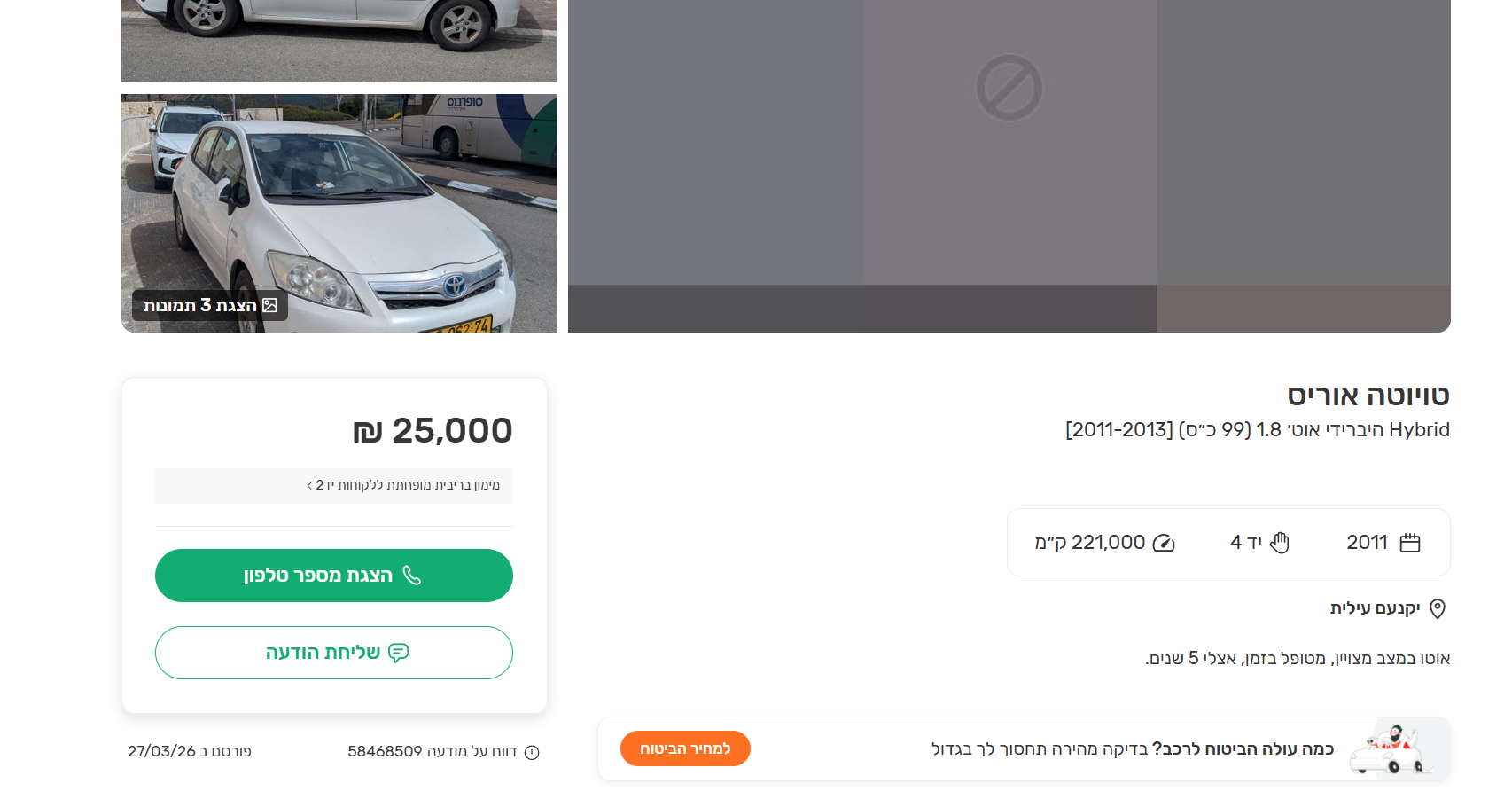Screen dimensions: 1512x807
Task: Click the יקנעם עילית location text
Action: (x=1375, y=608)
